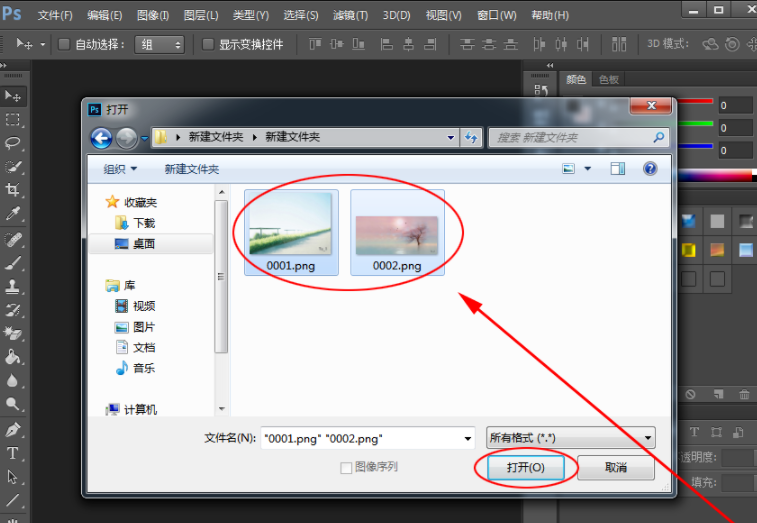Screen dimensions: 757x523
Task: Toggle the 显示变换控件 checkbox
Action: coord(208,45)
